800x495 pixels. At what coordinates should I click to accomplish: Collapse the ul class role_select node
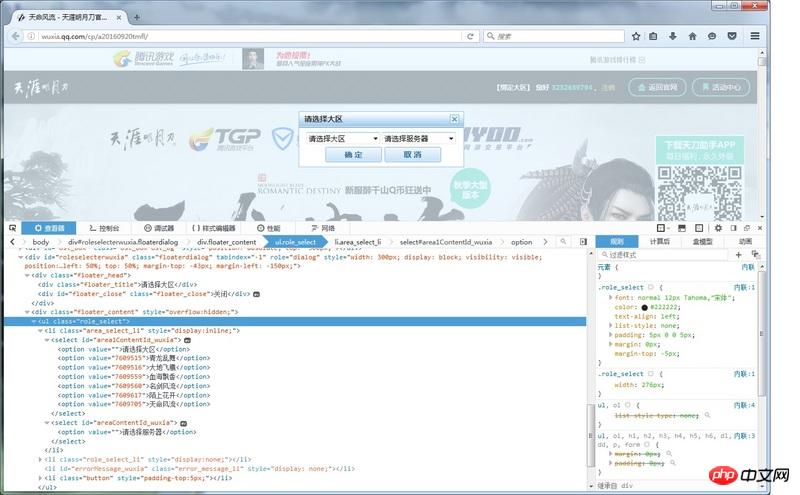click(x=34, y=321)
